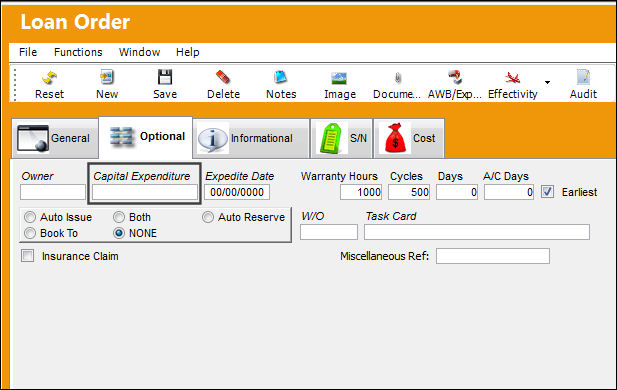Click the Capital Expenditure input field
This screenshot has width=617, height=390.
pos(145,192)
